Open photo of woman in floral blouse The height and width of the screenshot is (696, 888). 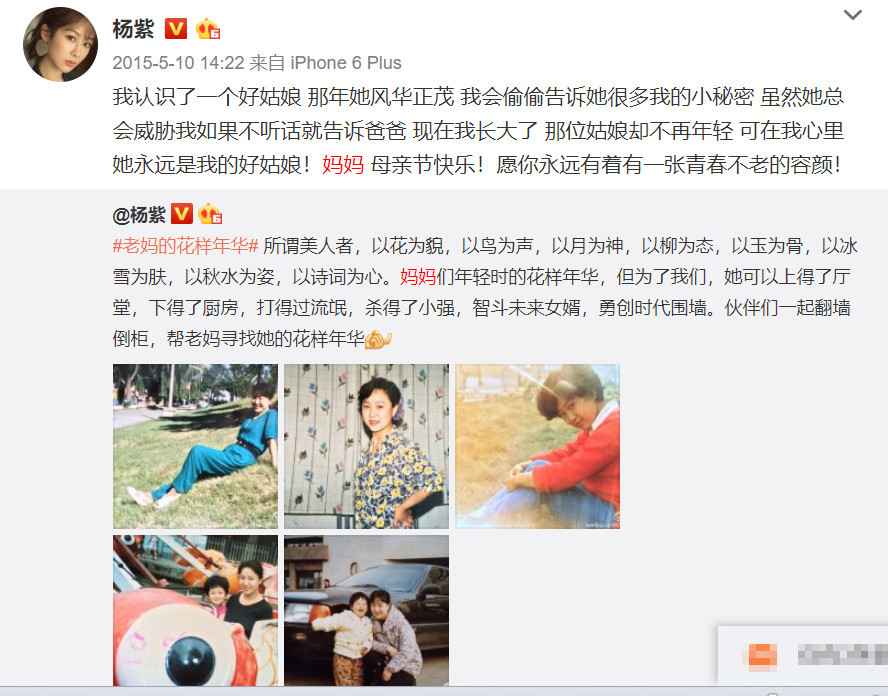366,446
